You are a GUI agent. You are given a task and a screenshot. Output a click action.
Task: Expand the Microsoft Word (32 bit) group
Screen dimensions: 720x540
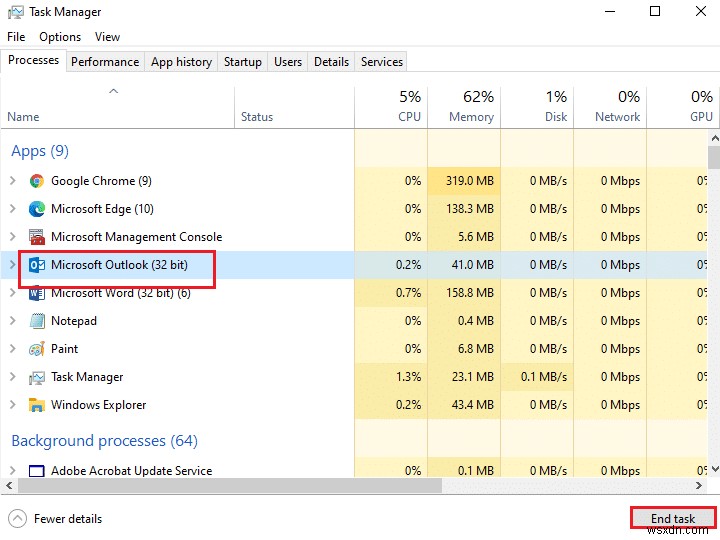pyautogui.click(x=13, y=293)
